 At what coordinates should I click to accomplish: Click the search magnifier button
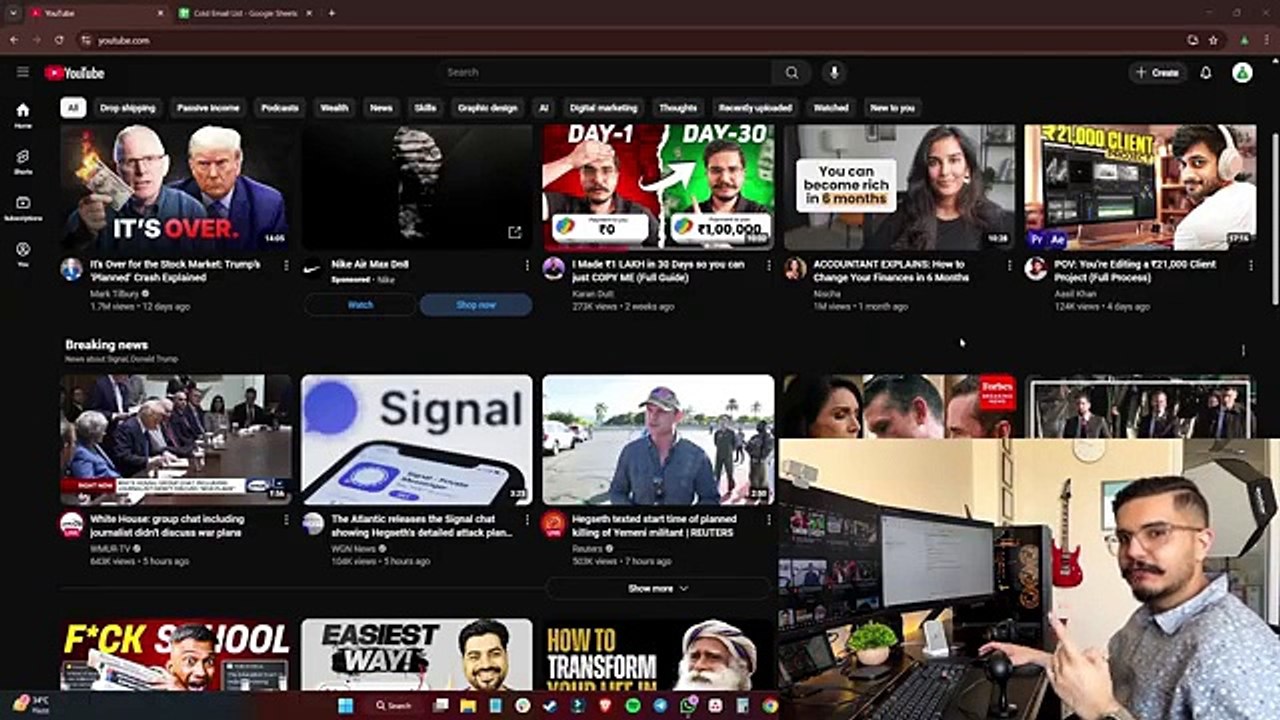click(x=791, y=72)
